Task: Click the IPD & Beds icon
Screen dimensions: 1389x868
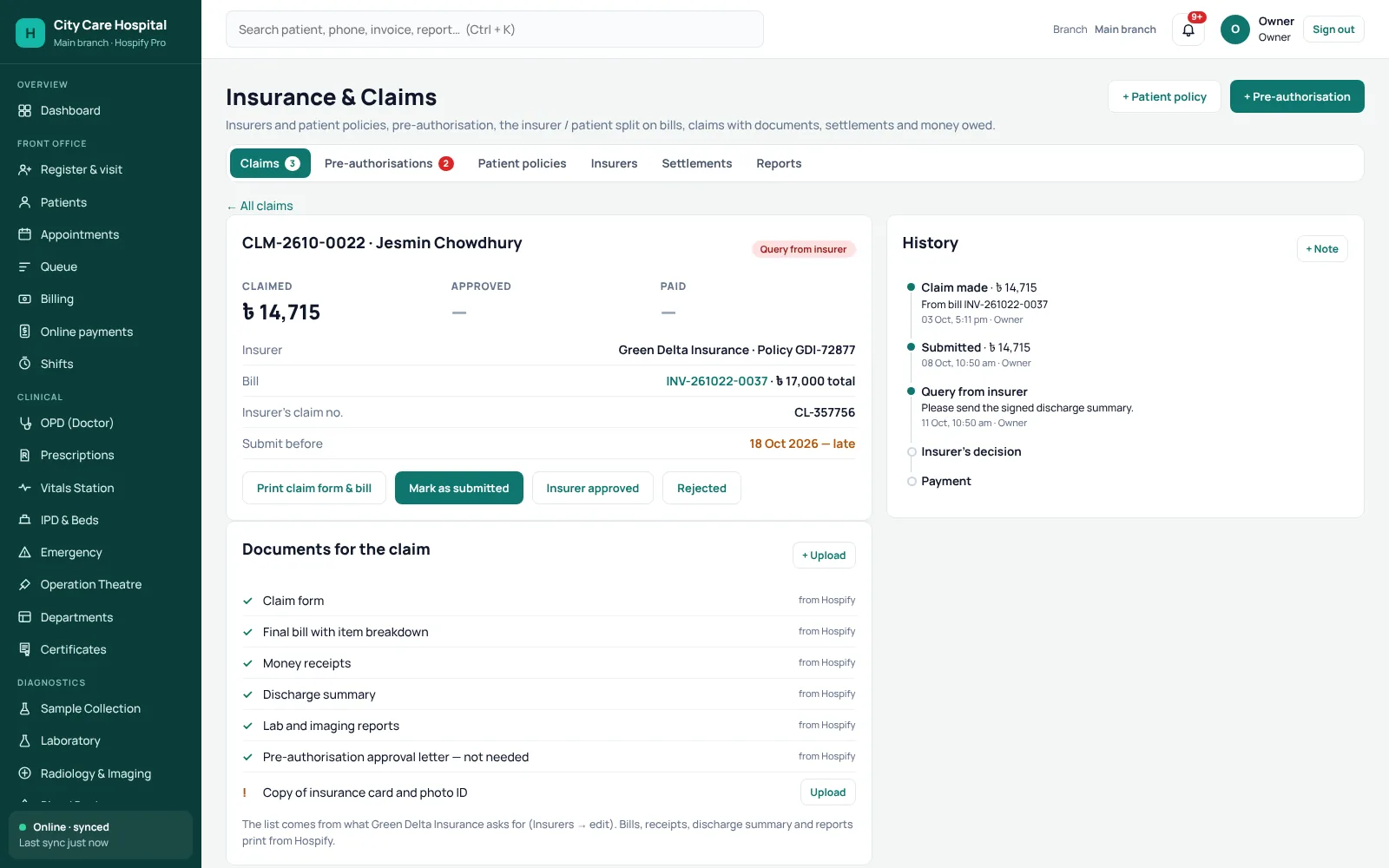Action: coord(24,520)
